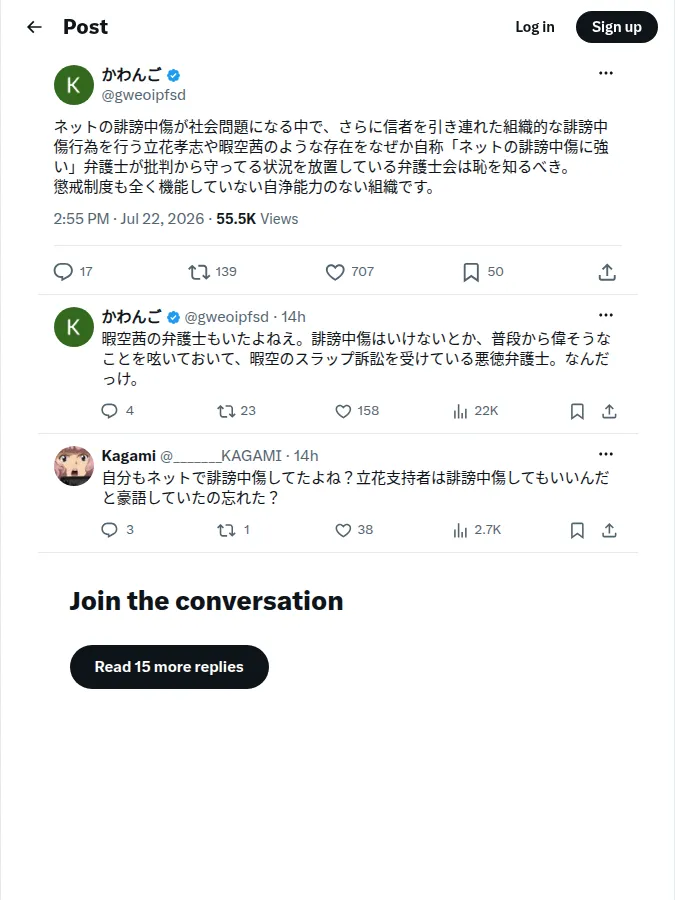Viewport: 675px width, 900px height.
Task: Like the author's reply with 158 hearts
Action: coord(357,411)
